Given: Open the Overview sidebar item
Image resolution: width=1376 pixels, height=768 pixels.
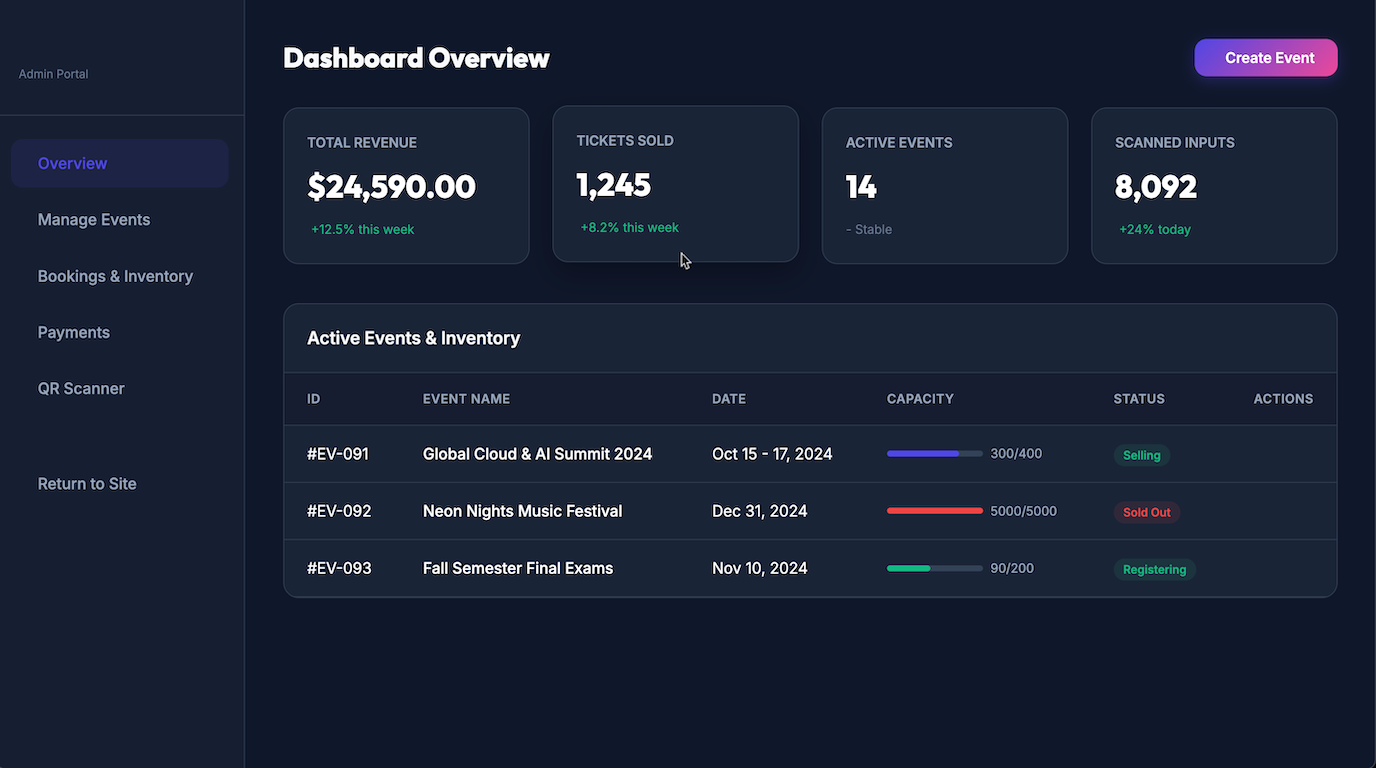Looking at the screenshot, I should pyautogui.click(x=120, y=163).
